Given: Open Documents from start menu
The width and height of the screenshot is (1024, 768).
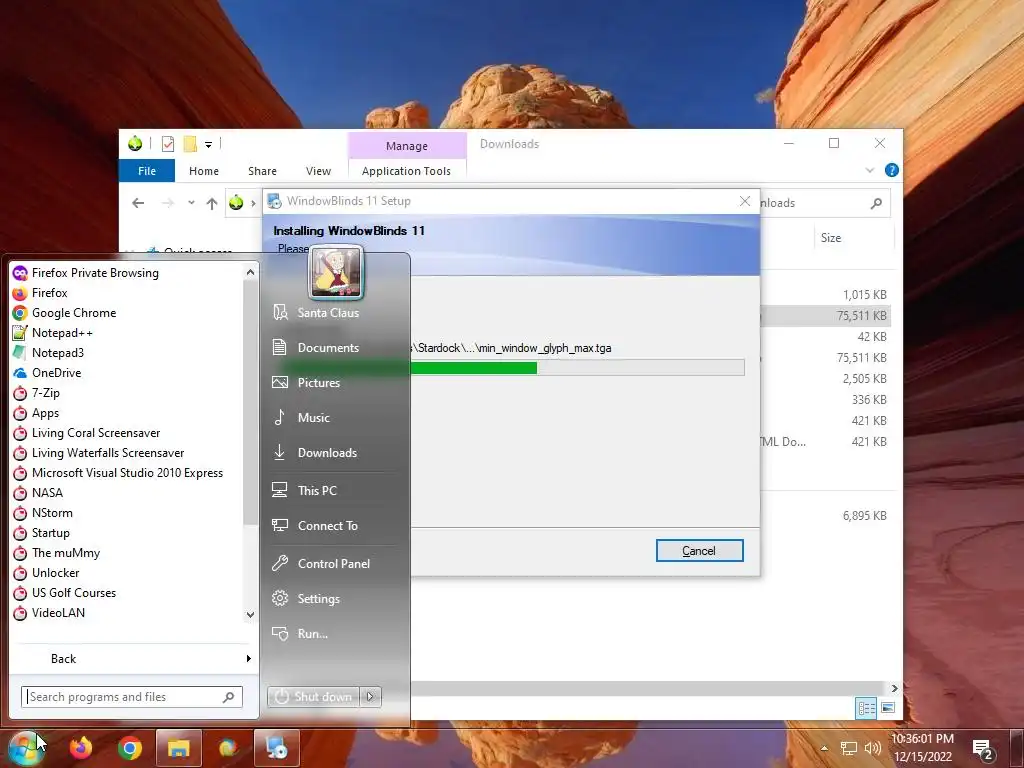Looking at the screenshot, I should coord(328,348).
